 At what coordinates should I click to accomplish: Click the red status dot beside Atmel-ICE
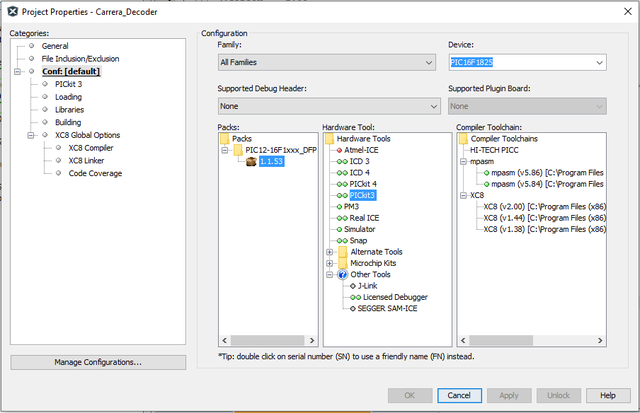[339, 150]
